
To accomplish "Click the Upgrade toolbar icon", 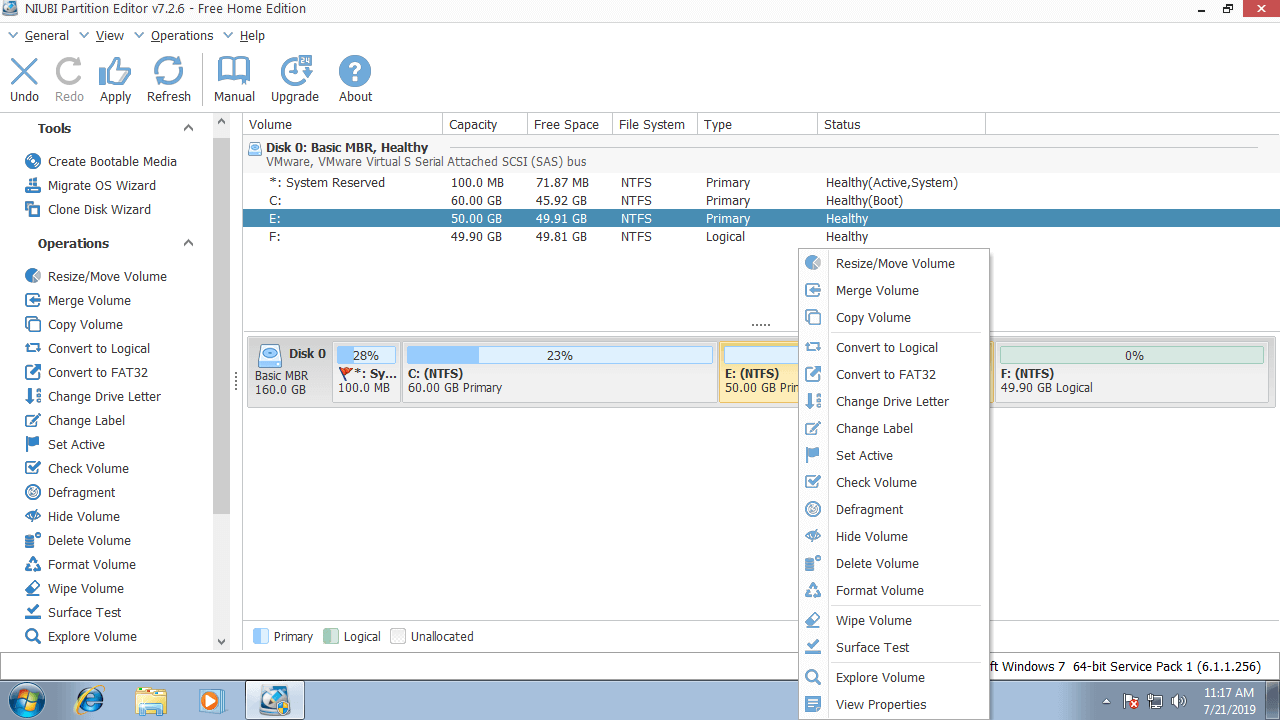I will pos(295,72).
